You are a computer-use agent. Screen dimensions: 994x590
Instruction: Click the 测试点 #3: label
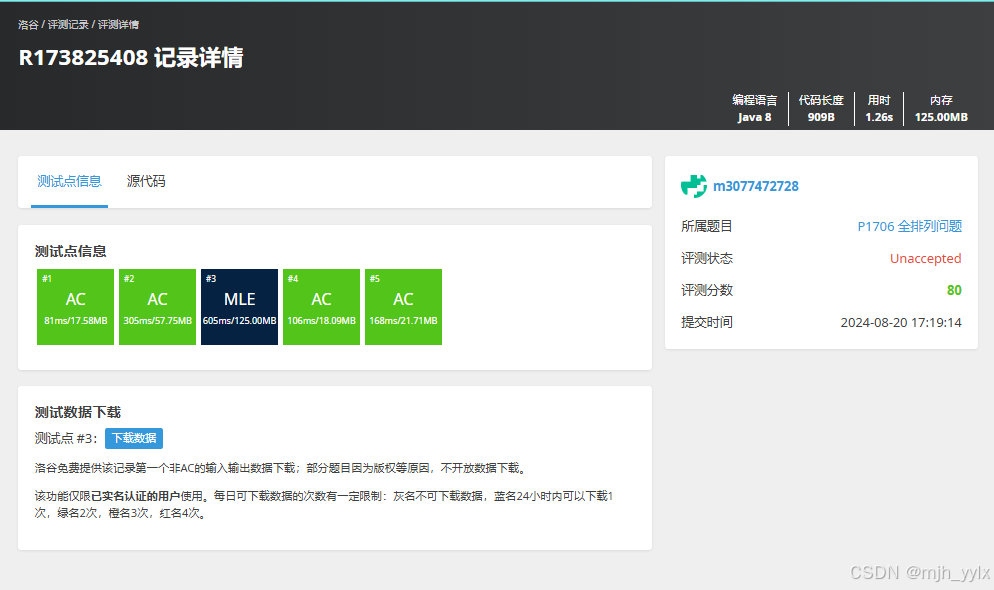click(66, 439)
